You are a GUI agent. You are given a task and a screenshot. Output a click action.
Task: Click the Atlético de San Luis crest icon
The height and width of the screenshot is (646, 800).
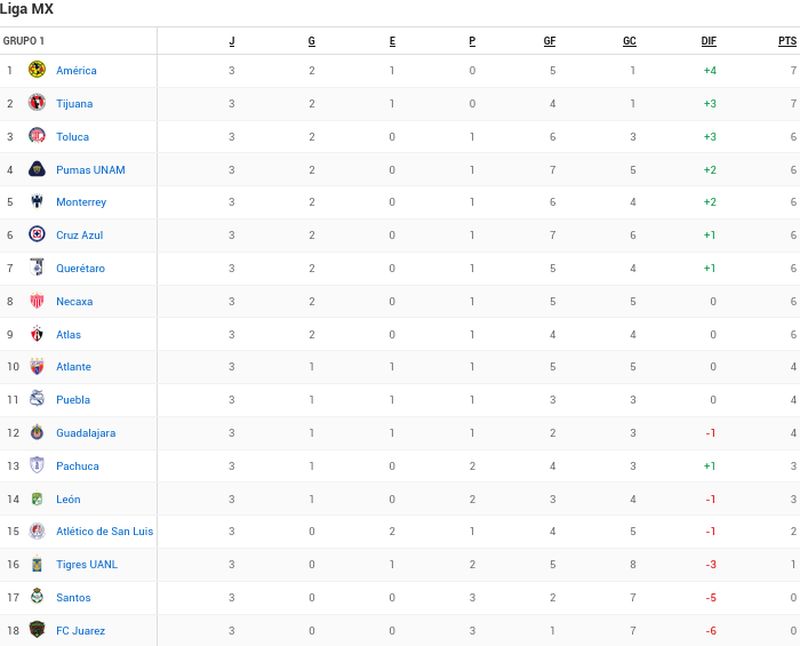37,531
